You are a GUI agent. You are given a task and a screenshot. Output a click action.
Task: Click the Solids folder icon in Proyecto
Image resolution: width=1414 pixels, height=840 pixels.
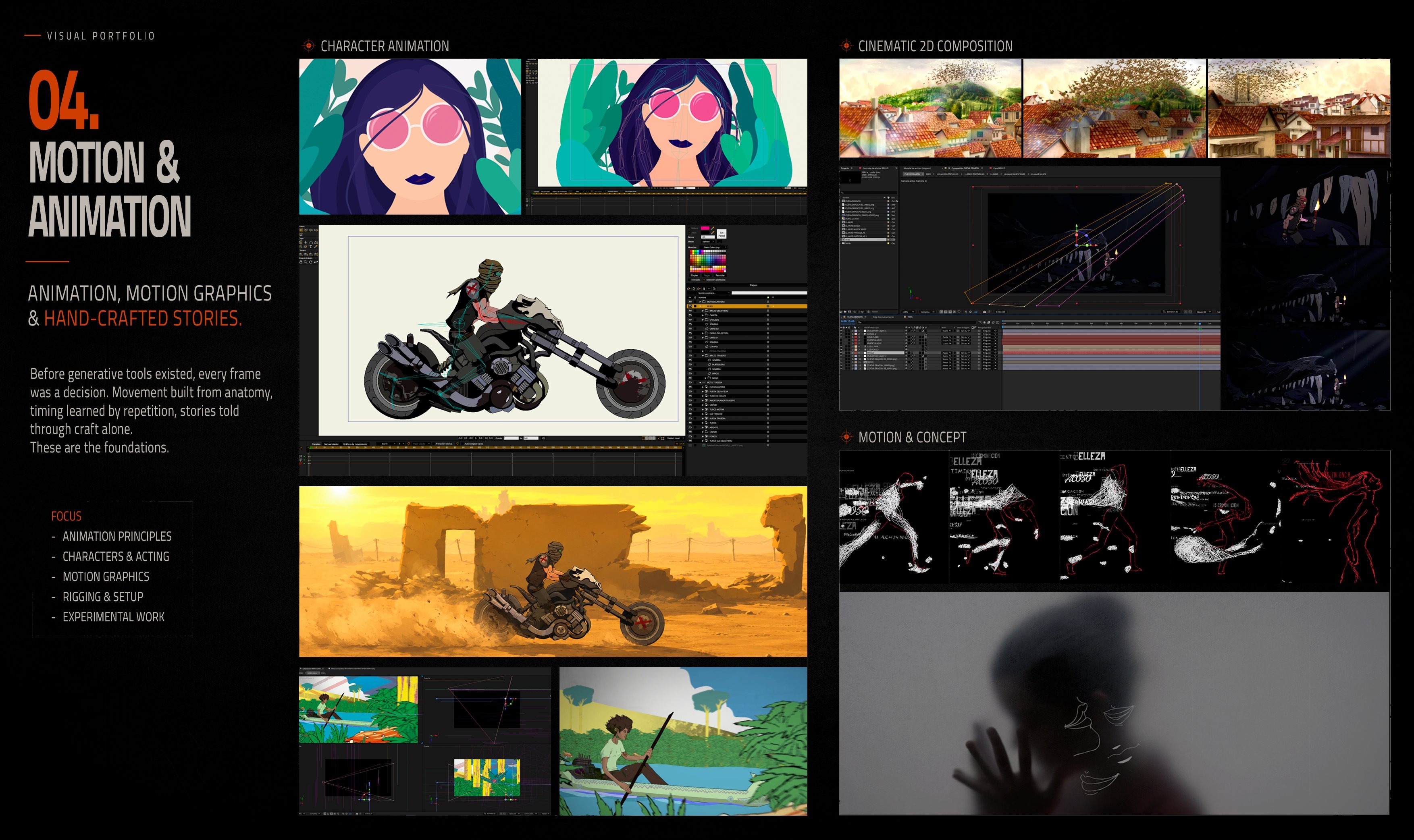pos(843,243)
